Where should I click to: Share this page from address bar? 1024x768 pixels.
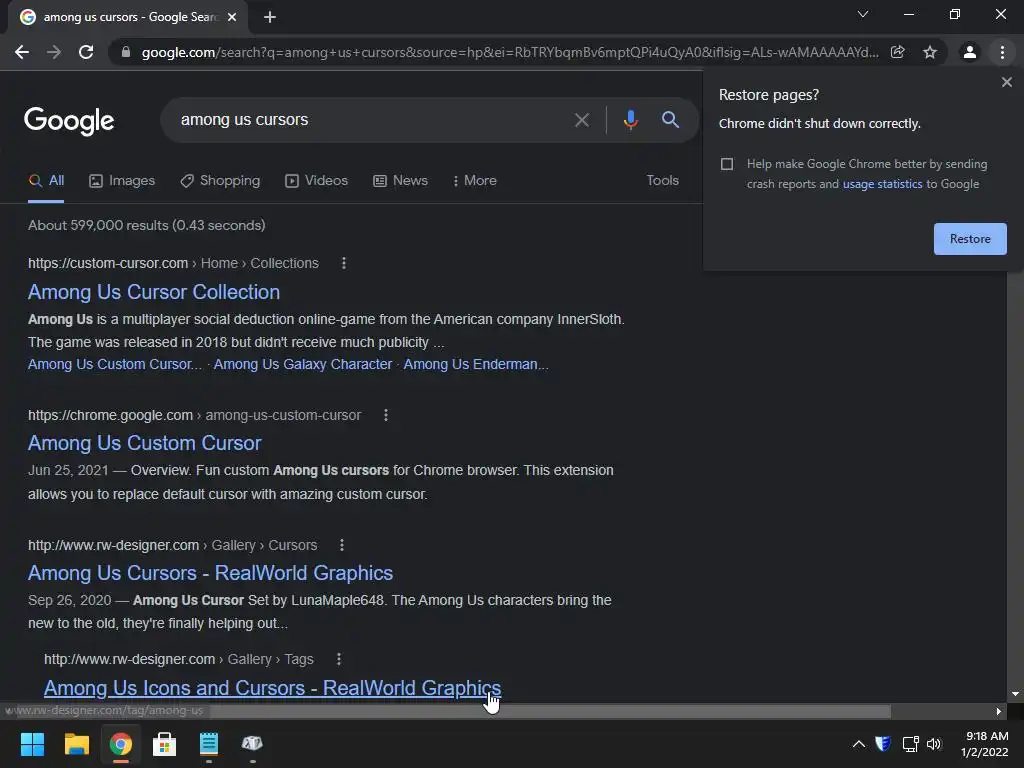point(898,52)
